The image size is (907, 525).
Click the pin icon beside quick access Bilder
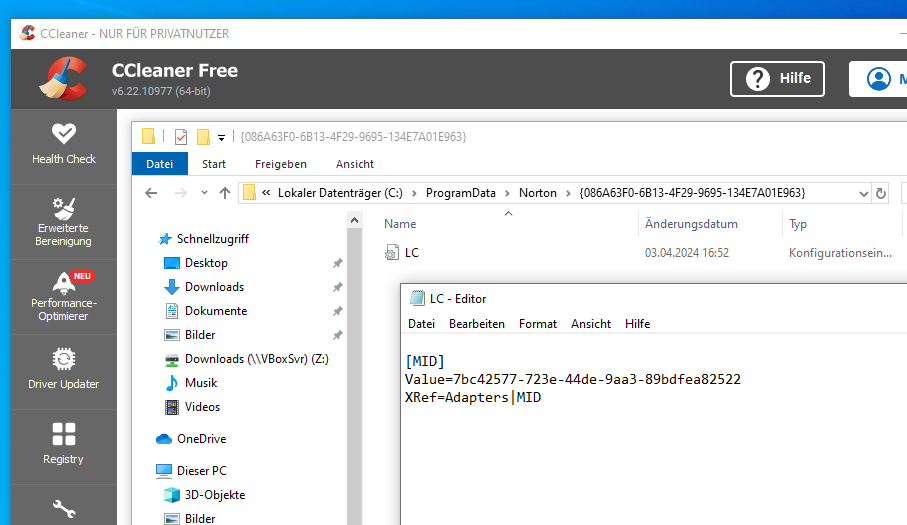[338, 335]
